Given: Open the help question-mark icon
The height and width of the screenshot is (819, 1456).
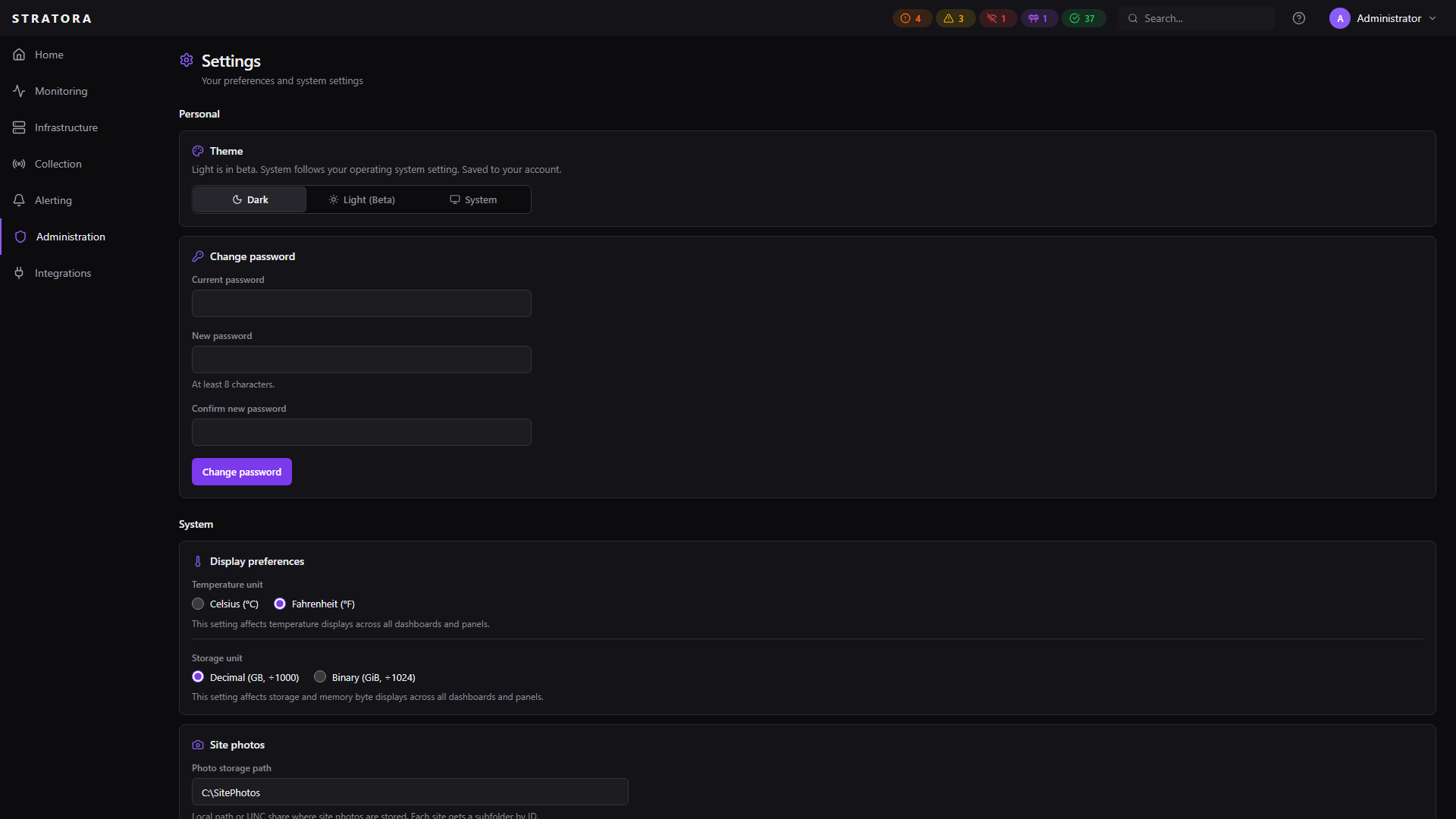Looking at the screenshot, I should click(x=1299, y=18).
